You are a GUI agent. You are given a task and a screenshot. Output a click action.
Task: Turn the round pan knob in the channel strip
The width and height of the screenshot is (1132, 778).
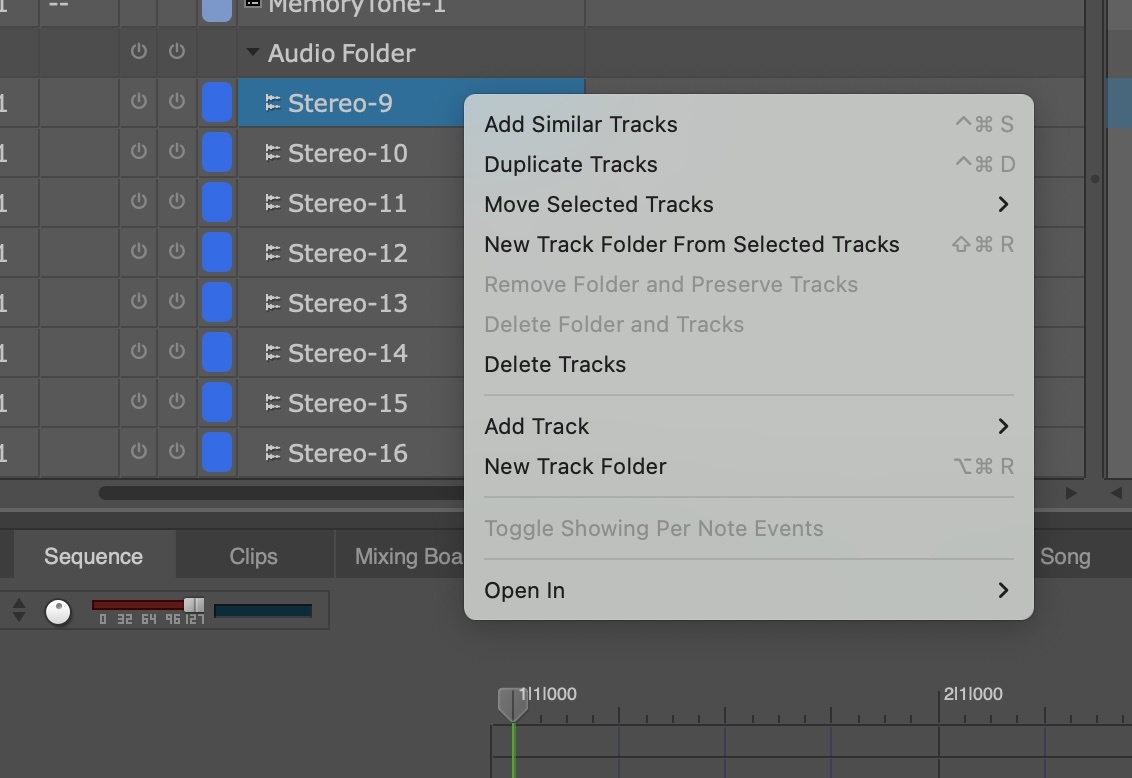58,612
